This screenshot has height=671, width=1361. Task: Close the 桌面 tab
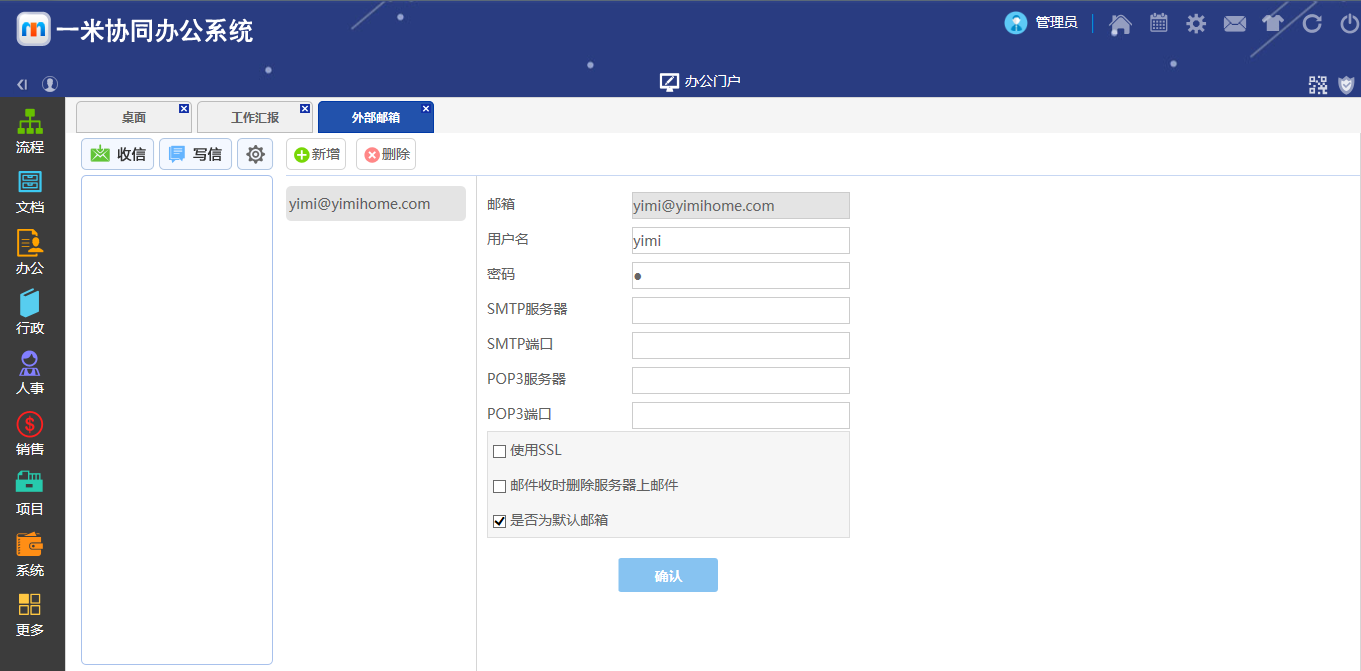(x=184, y=108)
